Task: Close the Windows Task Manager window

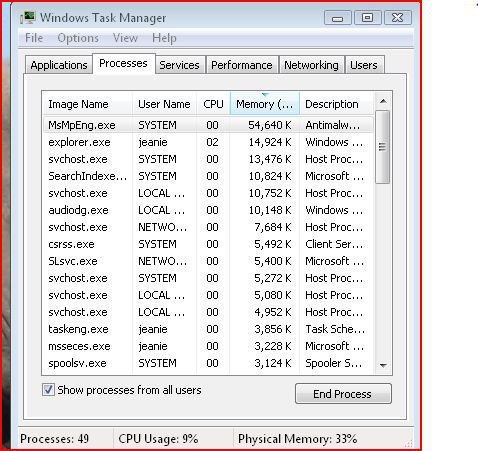Action: [397, 17]
